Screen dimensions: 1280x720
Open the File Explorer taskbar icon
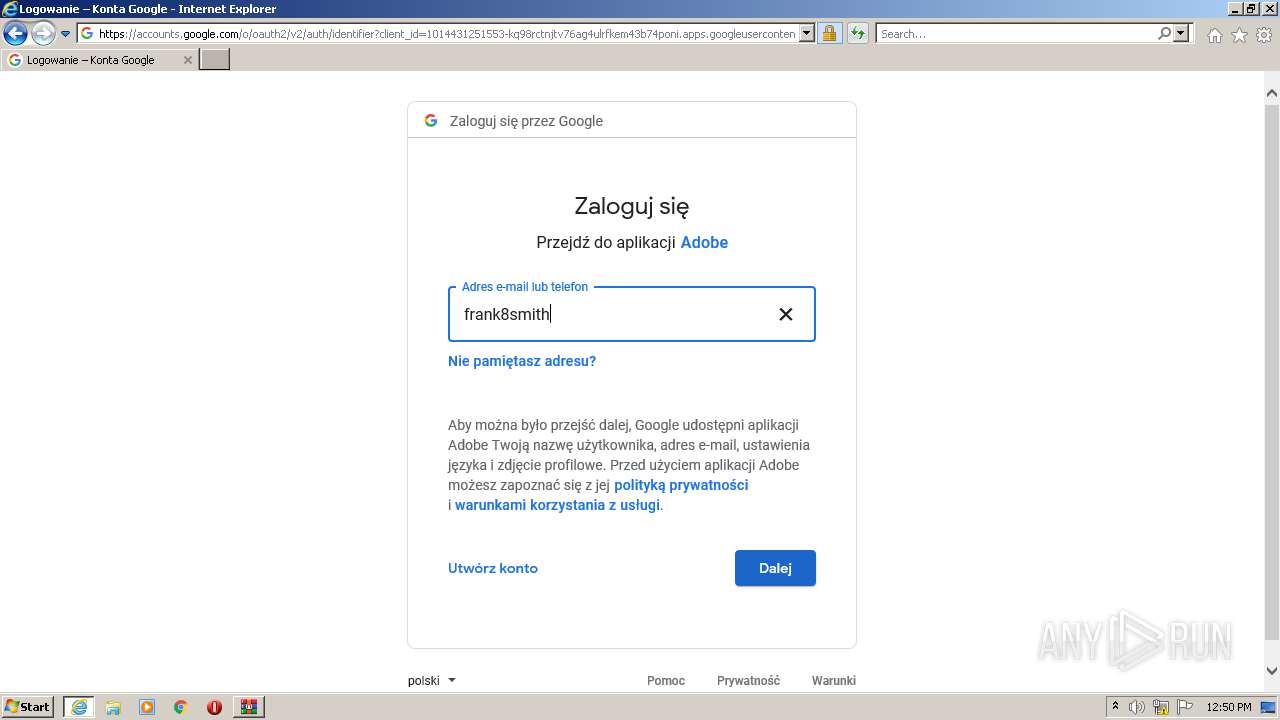113,707
